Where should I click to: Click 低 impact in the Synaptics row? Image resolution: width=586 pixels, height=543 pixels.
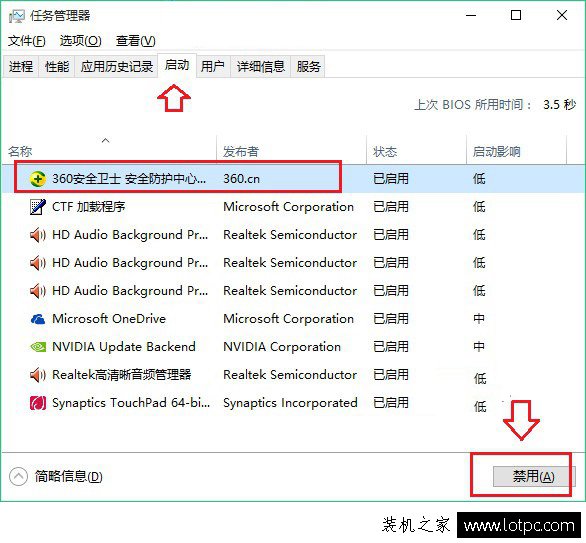pyautogui.click(x=480, y=406)
